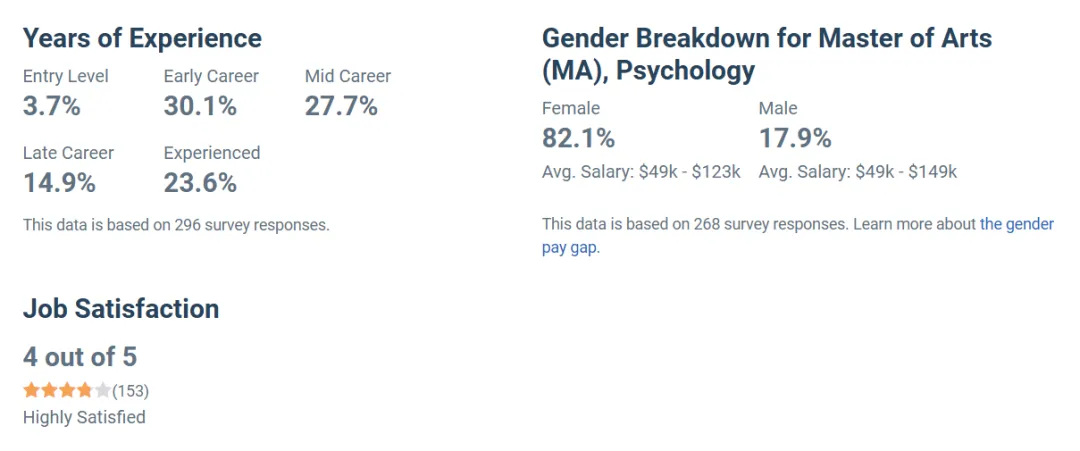Click the female Avg. Salary $49k - $123k text

(x=641, y=172)
